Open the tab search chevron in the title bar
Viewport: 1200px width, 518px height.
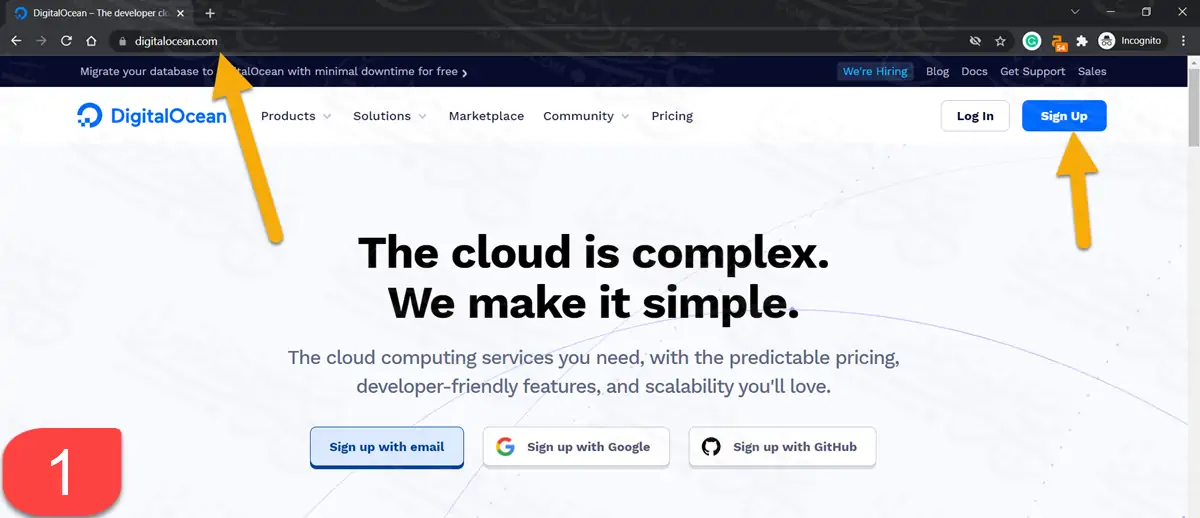click(x=1075, y=12)
